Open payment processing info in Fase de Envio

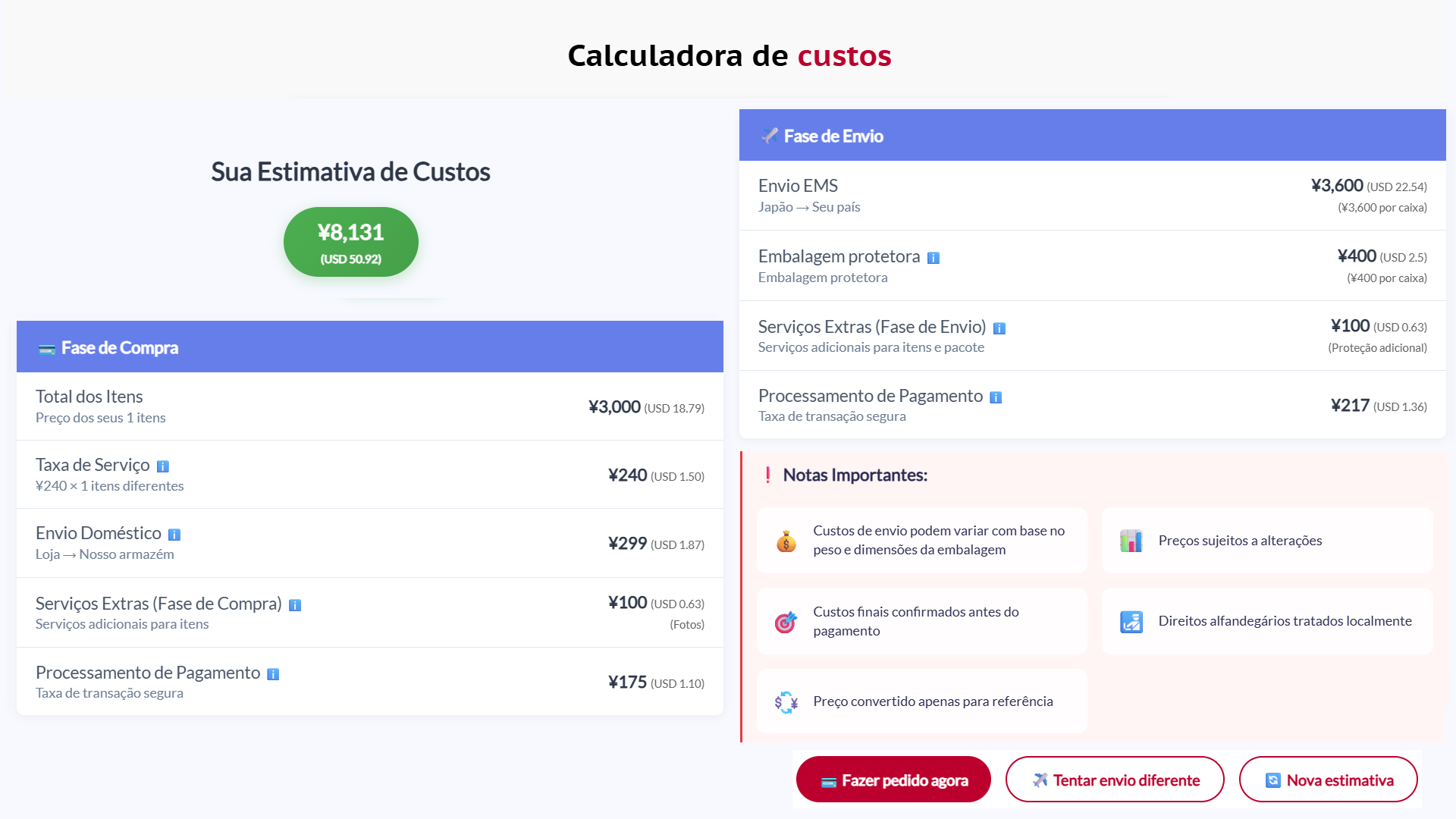pos(996,397)
